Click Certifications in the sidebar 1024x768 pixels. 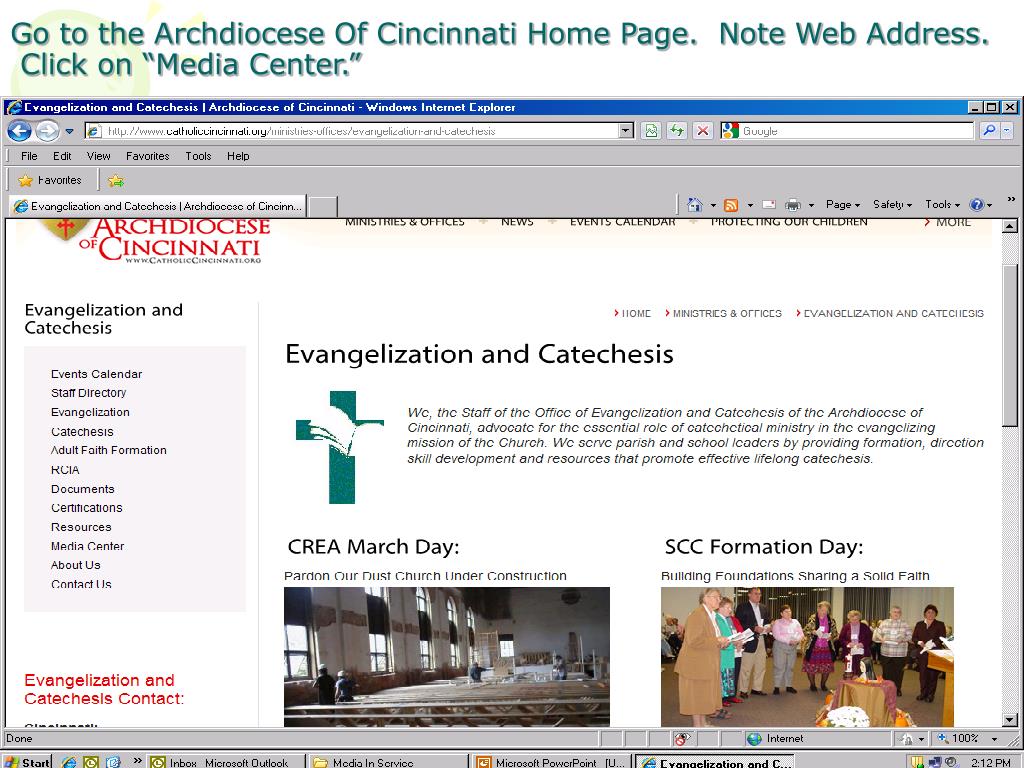[87, 508]
